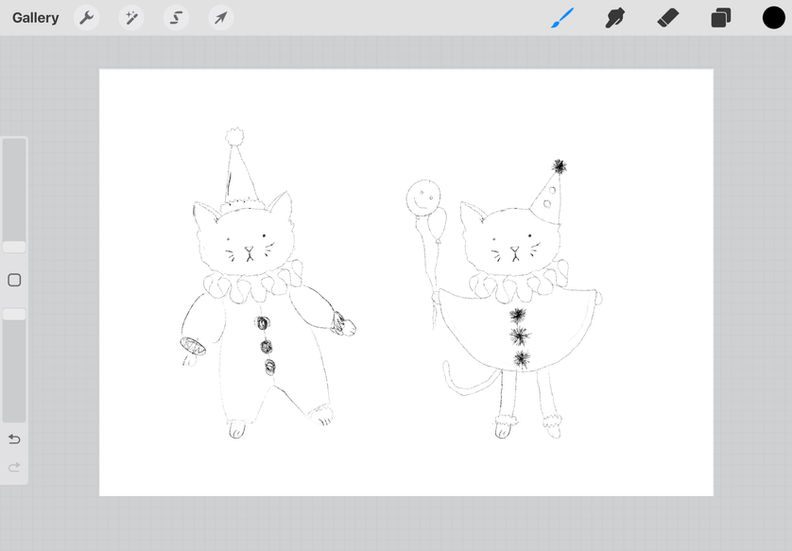Viewport: 792px width, 551px height.
Task: Click the brush size slider handle
Action: (x=14, y=247)
